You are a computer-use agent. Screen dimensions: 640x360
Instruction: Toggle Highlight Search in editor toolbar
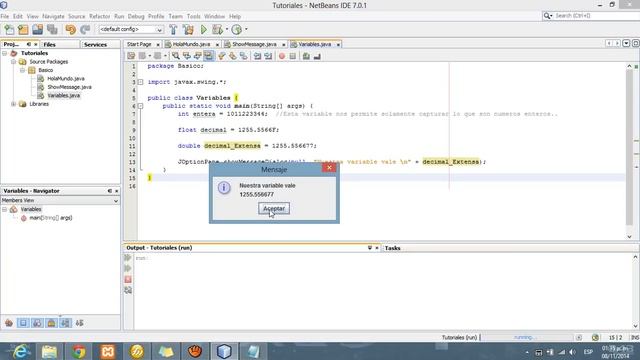point(209,56)
